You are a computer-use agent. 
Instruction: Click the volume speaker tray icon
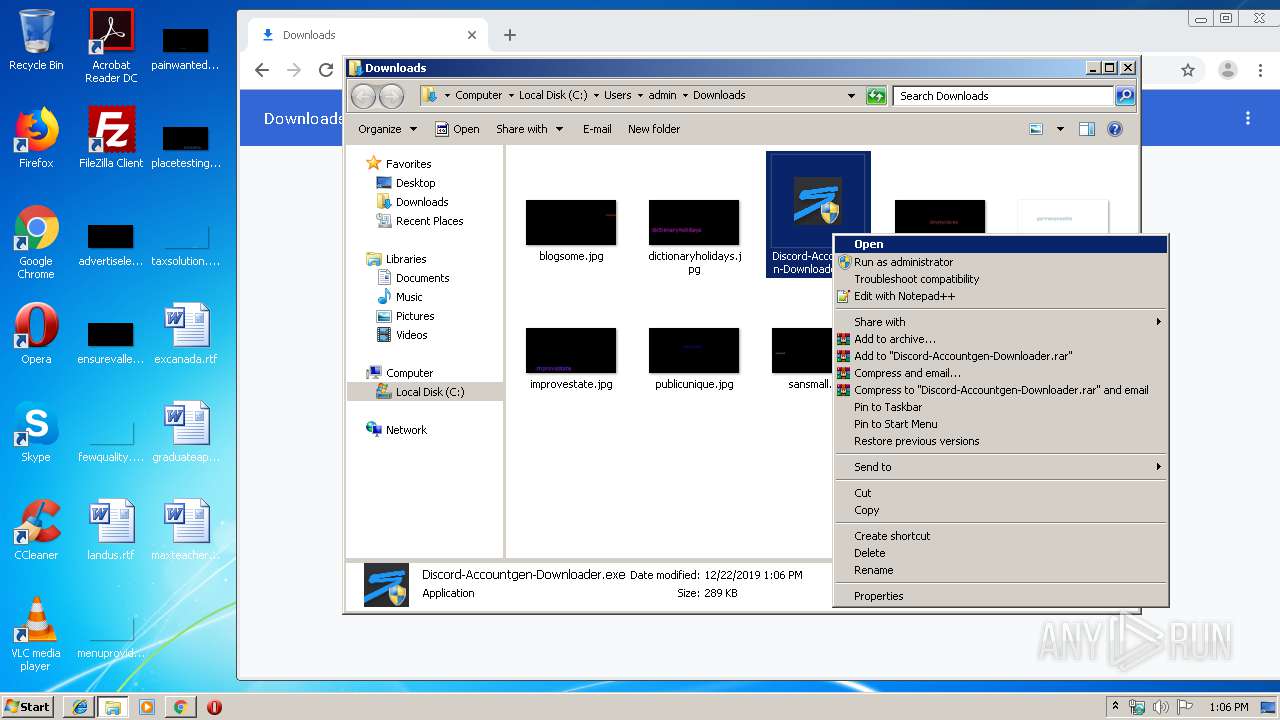click(1162, 707)
